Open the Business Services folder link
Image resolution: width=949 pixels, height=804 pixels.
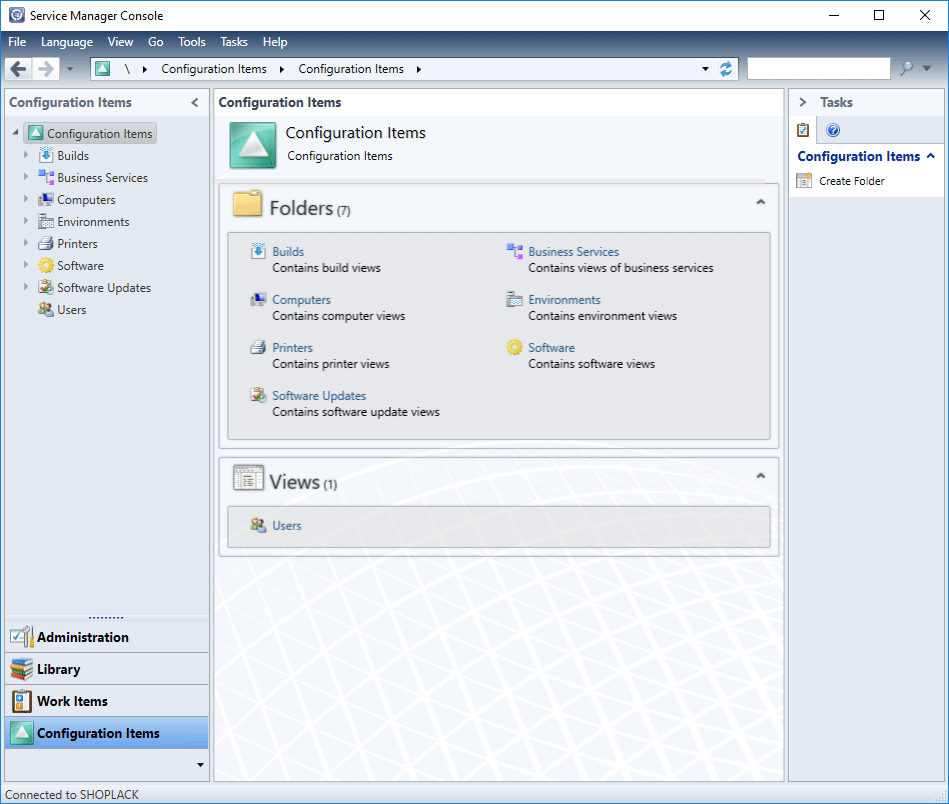tap(574, 251)
